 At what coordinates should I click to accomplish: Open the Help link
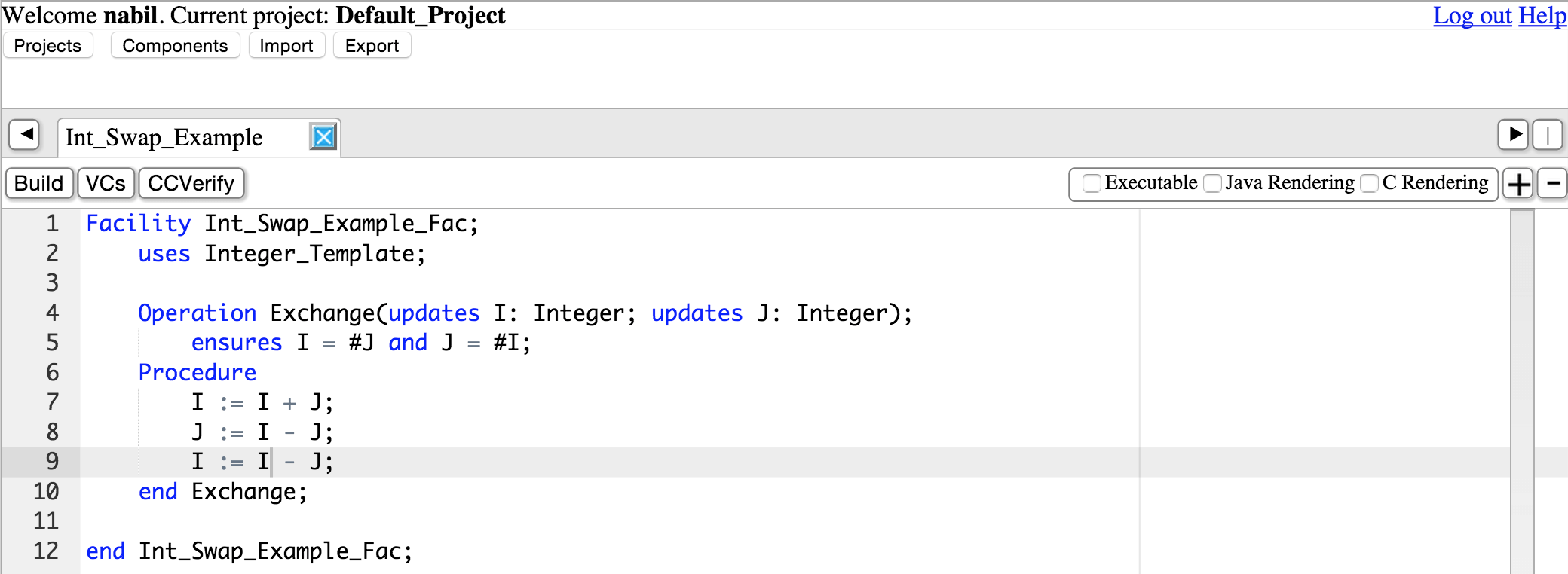coord(1542,15)
